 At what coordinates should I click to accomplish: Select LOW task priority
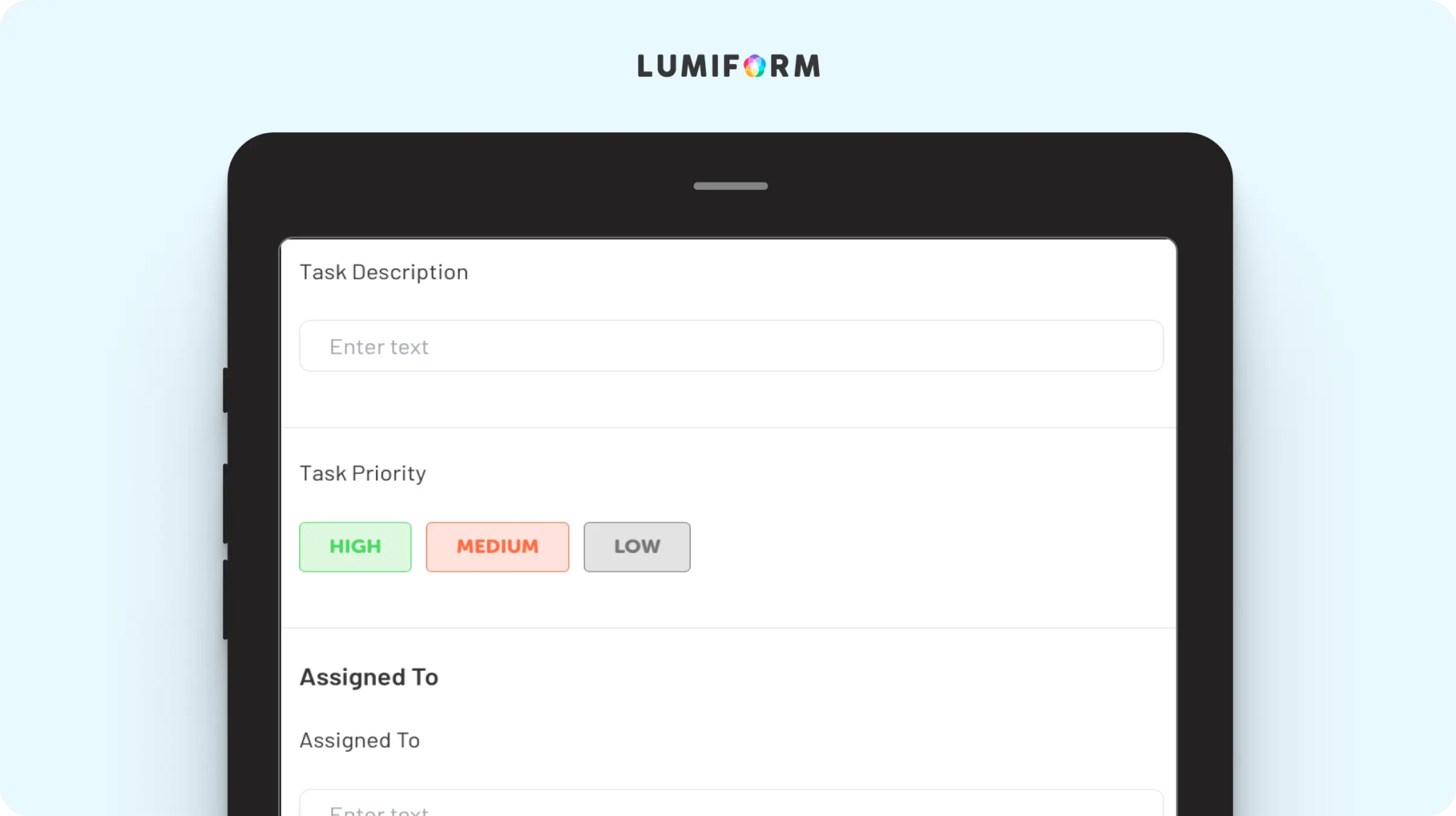tap(636, 547)
